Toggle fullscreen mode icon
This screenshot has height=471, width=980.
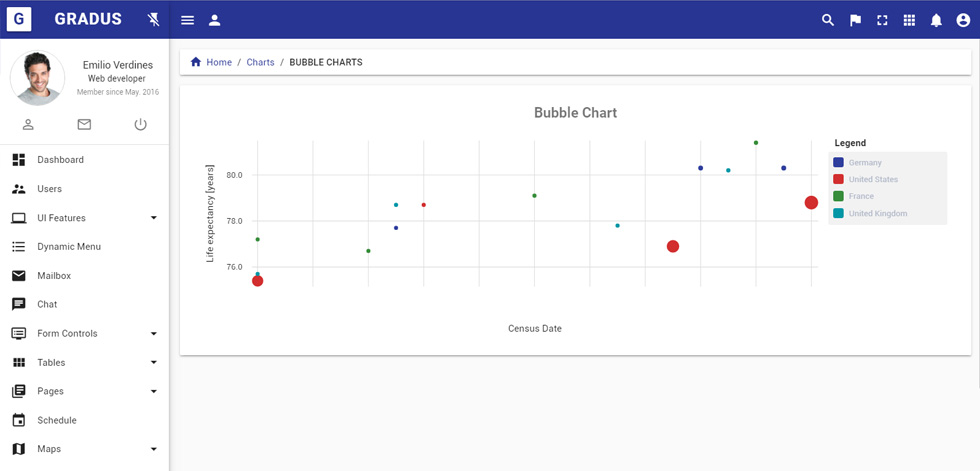click(882, 20)
